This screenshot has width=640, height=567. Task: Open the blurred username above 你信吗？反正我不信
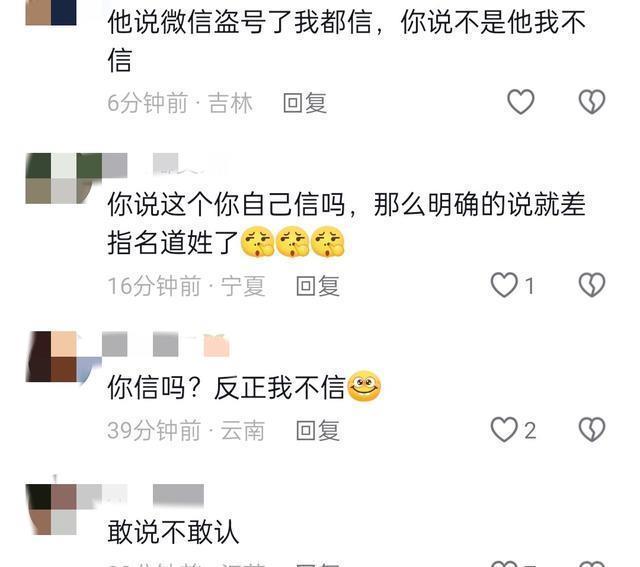165,344
